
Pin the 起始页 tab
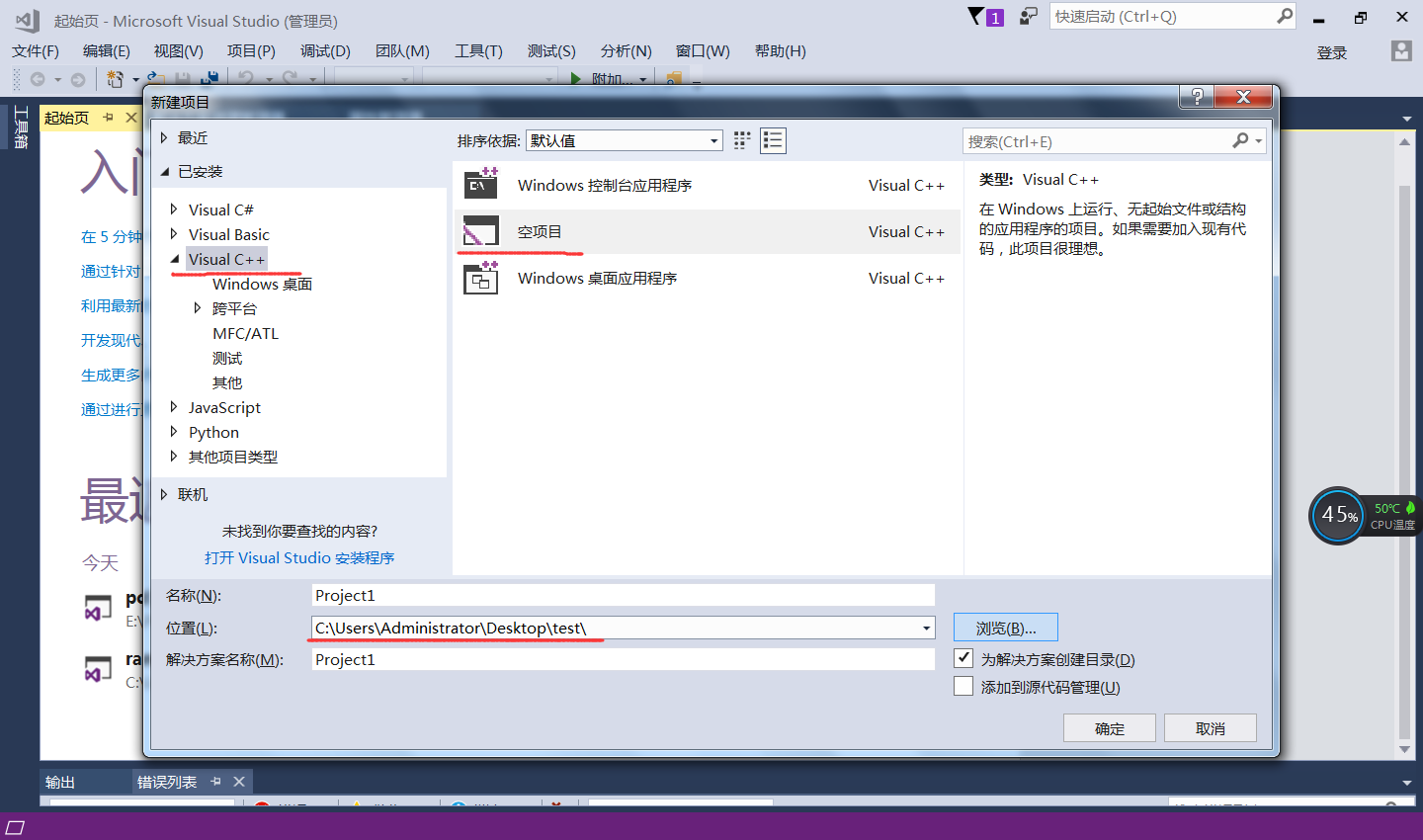pos(108,118)
